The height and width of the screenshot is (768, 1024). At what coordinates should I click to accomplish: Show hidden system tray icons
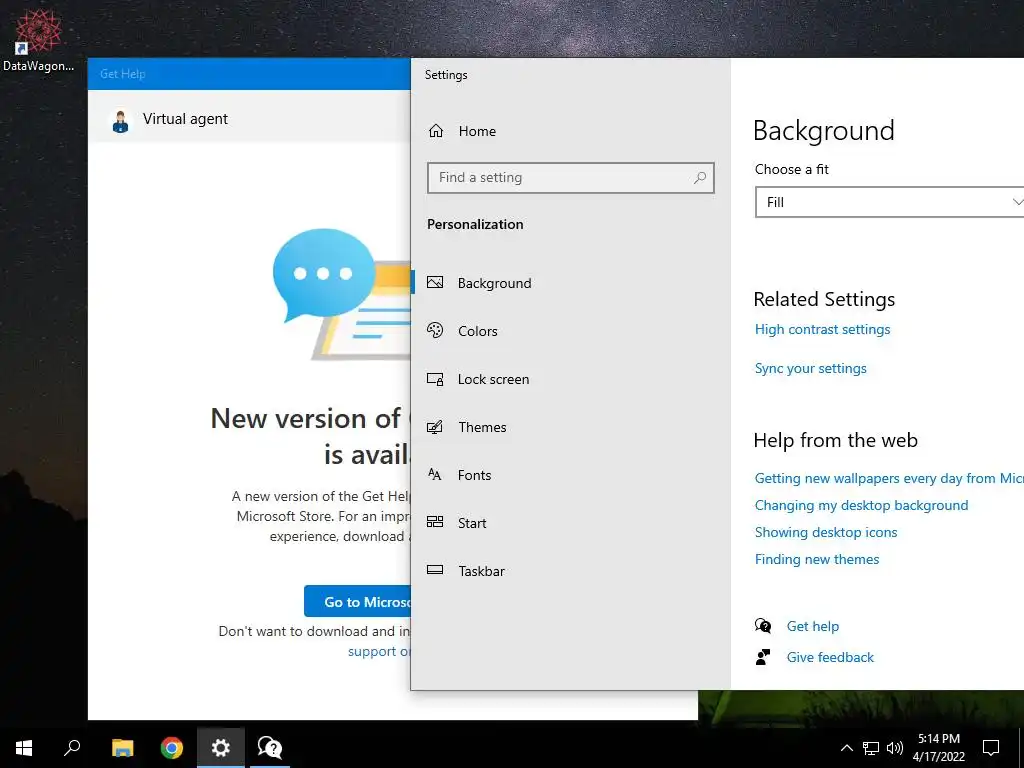coord(846,748)
